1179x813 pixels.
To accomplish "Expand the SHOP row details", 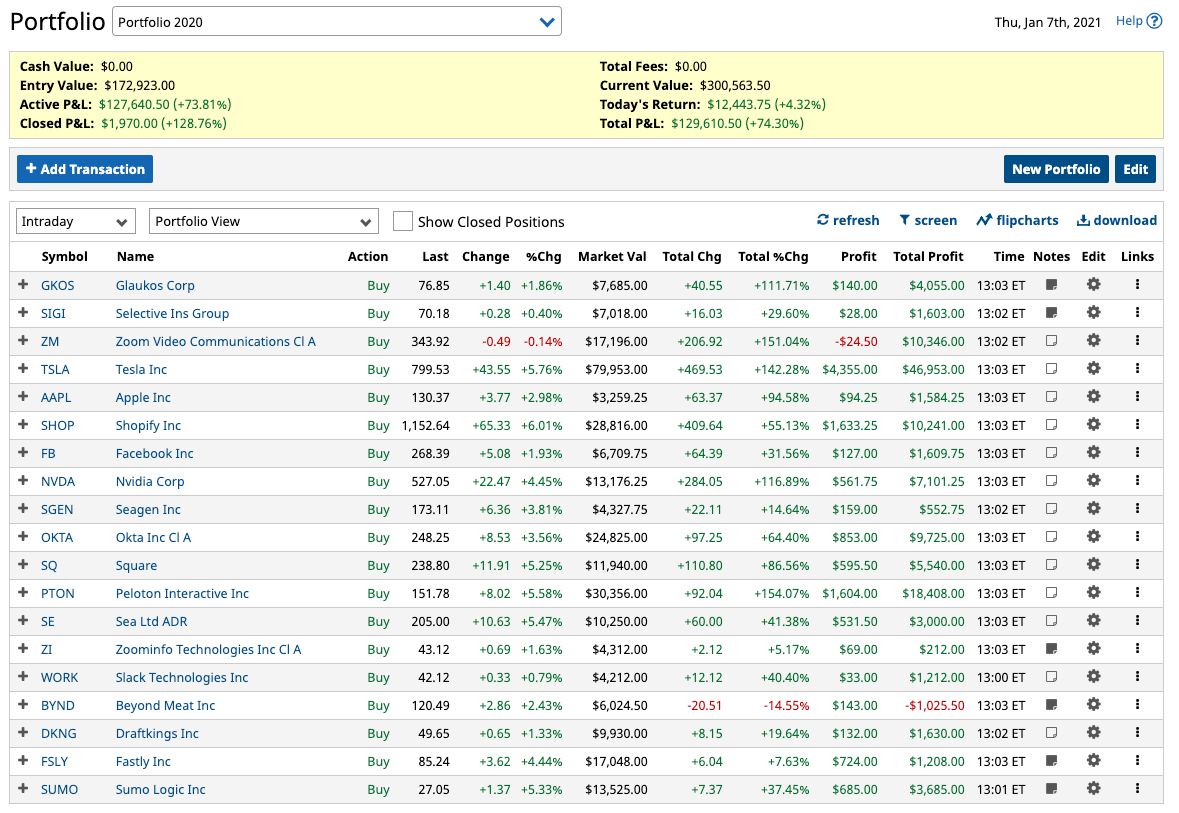I will (23, 424).
